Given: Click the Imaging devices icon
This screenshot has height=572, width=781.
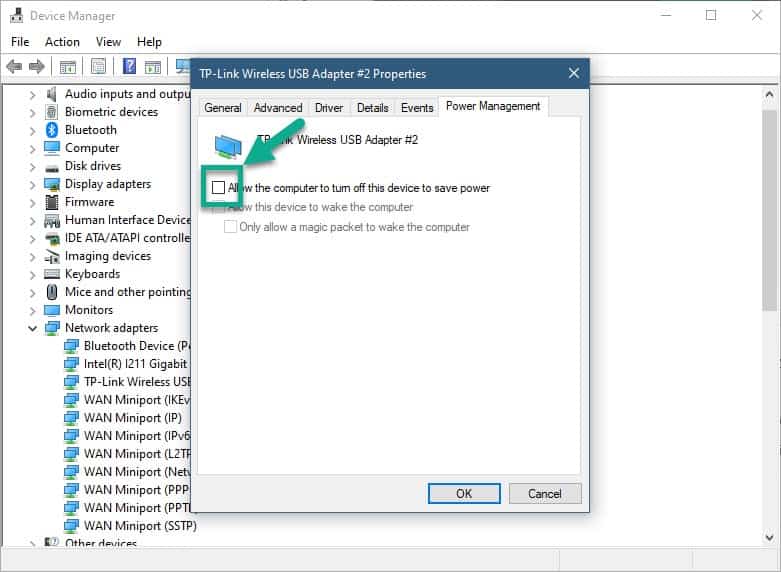Looking at the screenshot, I should [52, 257].
